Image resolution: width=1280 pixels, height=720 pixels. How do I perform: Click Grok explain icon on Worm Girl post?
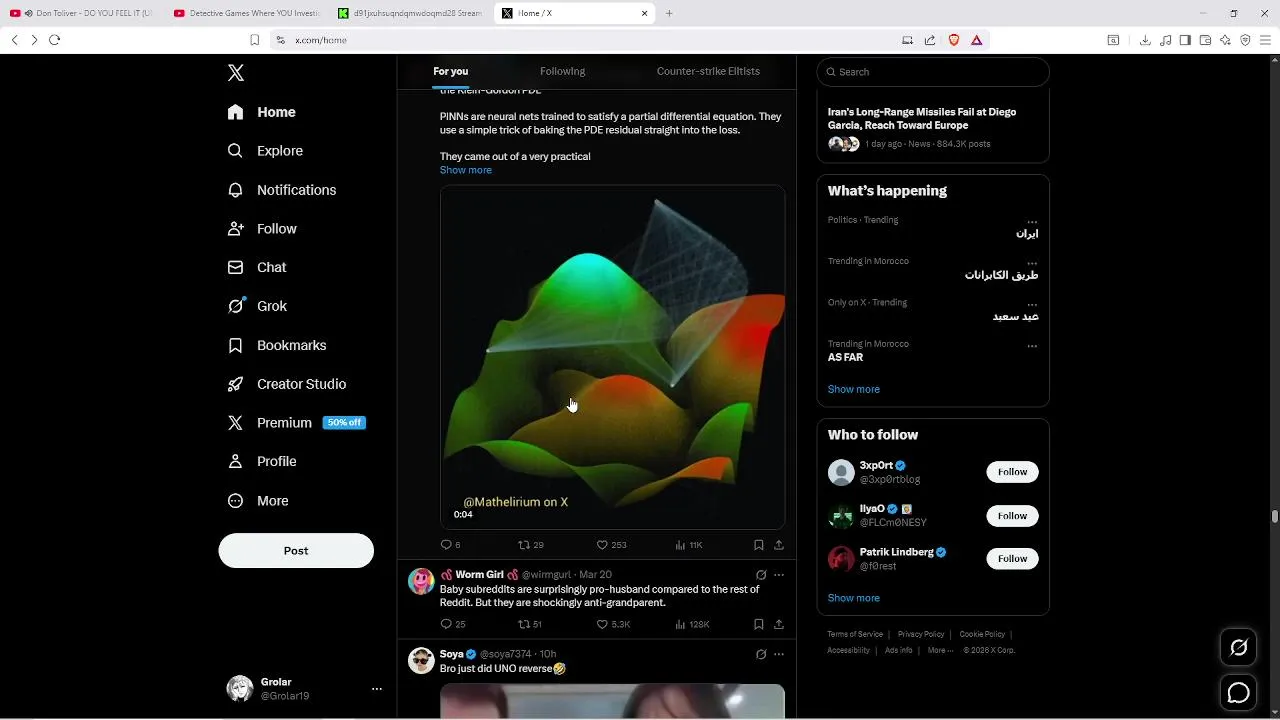tap(761, 575)
